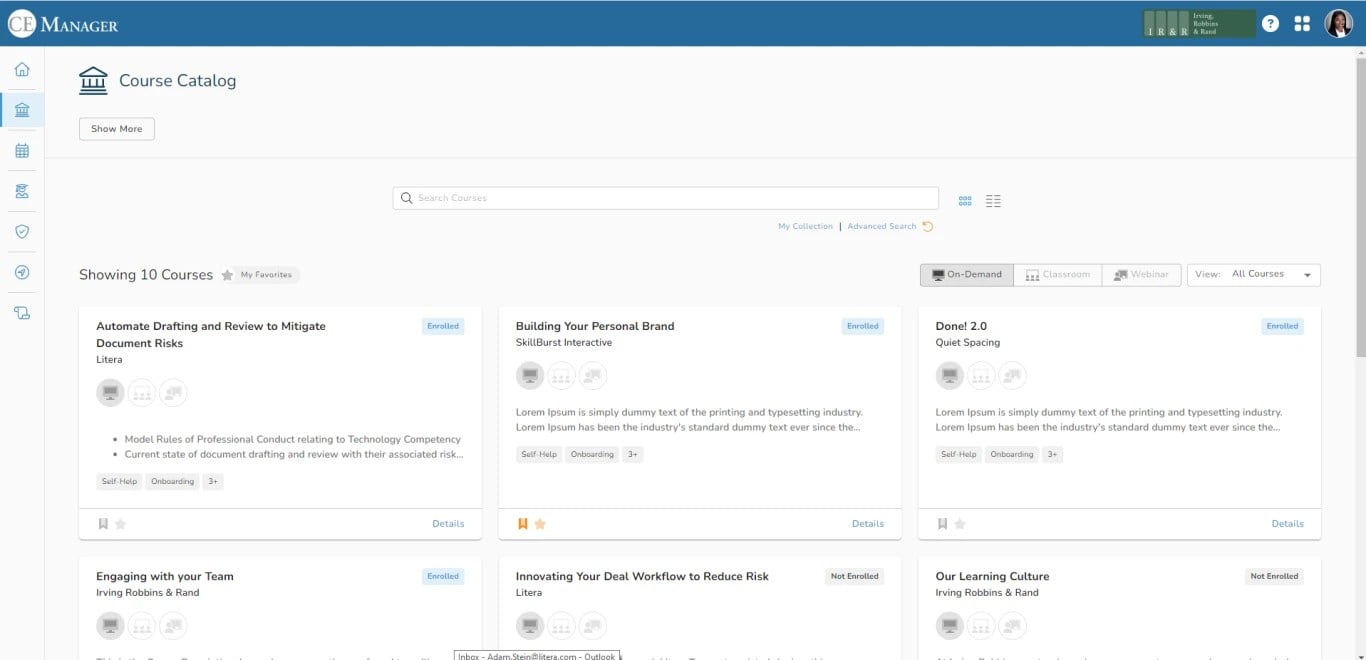Select the Webinar tab
Viewport: 1366px width, 660px height.
[1141, 274]
